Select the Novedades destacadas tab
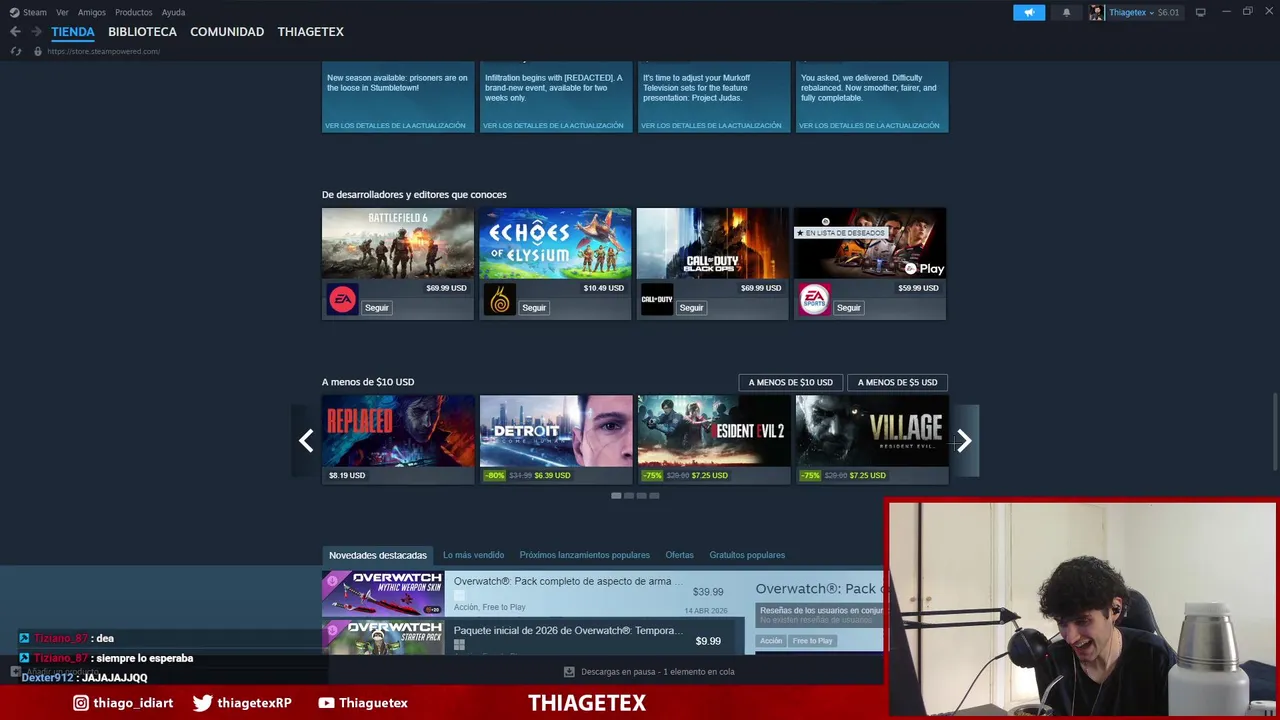The height and width of the screenshot is (720, 1280). click(x=378, y=555)
